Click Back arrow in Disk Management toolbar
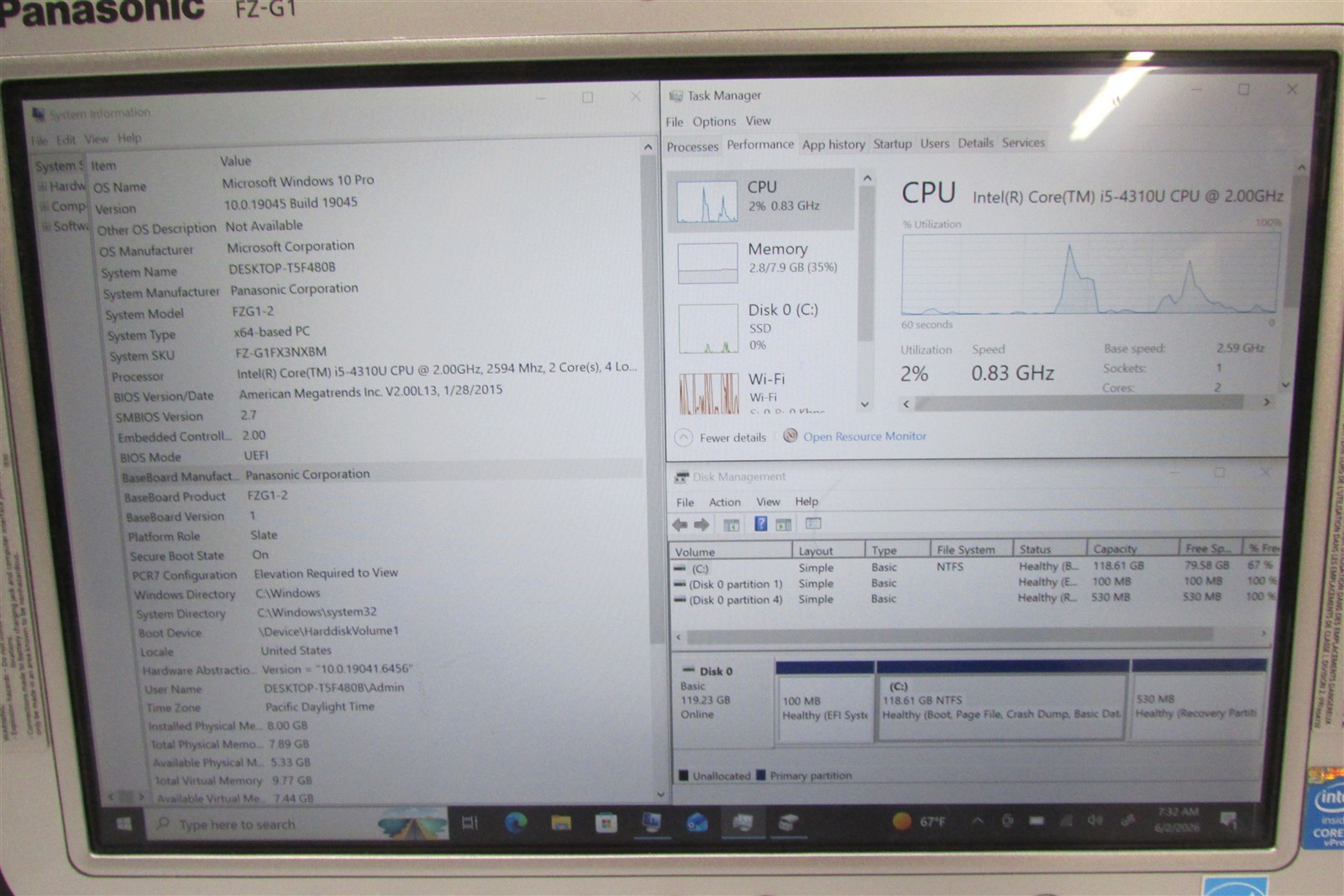 [x=680, y=525]
